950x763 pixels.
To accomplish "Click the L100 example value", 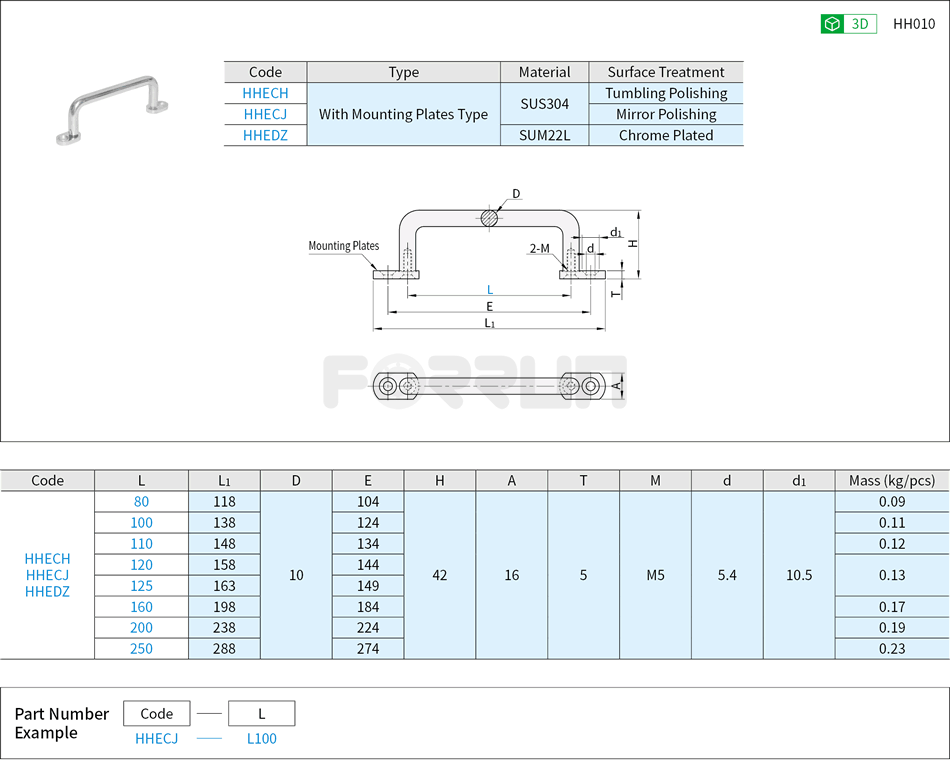I will 261,738.
